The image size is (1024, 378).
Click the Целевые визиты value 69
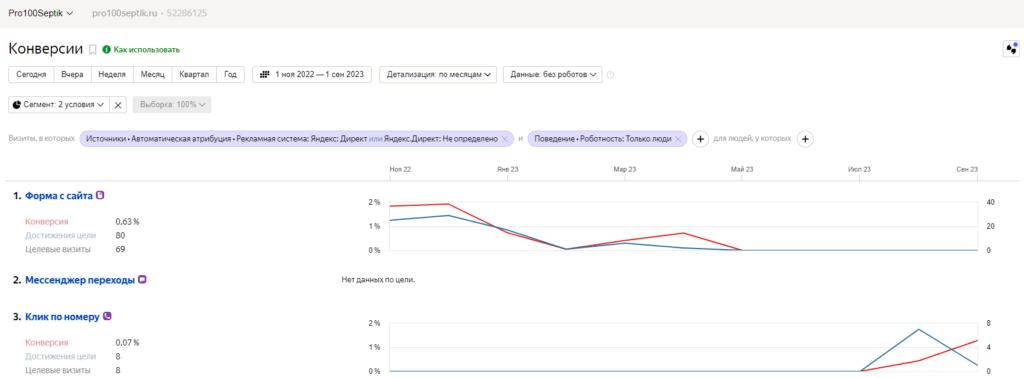[120, 249]
